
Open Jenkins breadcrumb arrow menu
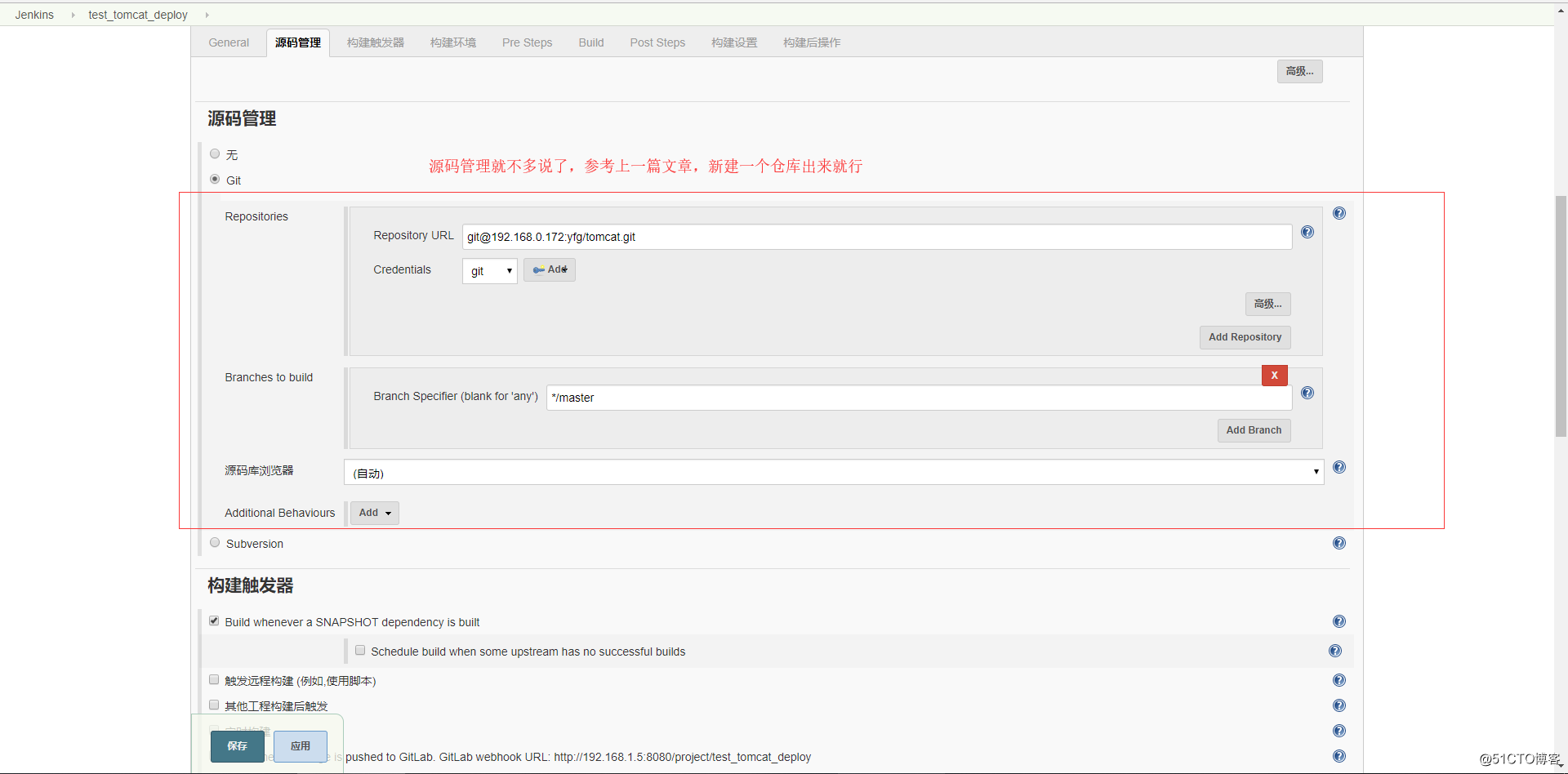click(73, 15)
